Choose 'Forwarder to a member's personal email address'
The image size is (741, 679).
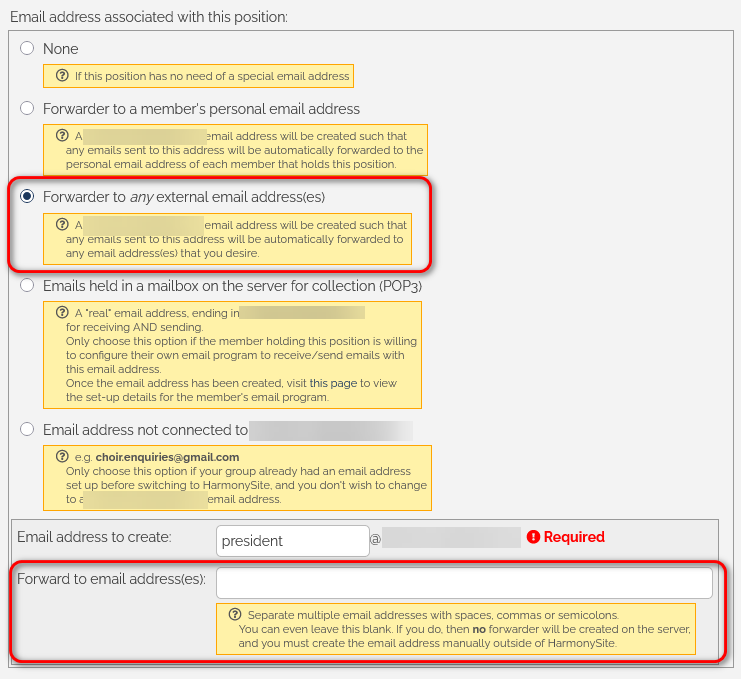(x=27, y=108)
